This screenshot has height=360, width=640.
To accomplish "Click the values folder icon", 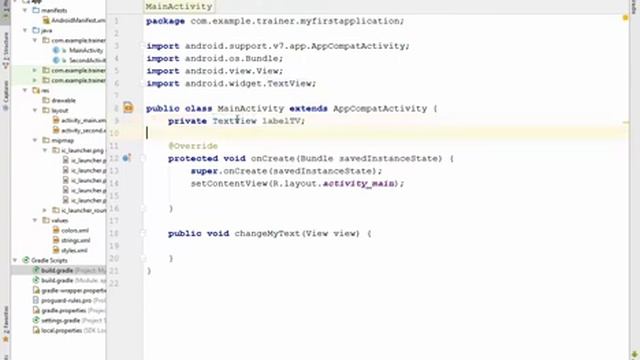I will [46, 220].
